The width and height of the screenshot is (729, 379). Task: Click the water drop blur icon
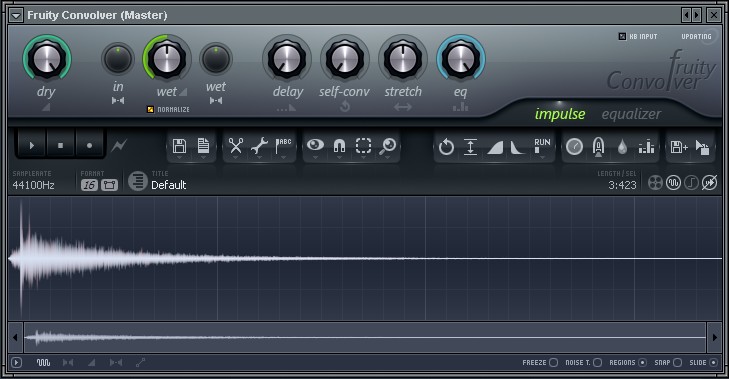click(x=622, y=147)
